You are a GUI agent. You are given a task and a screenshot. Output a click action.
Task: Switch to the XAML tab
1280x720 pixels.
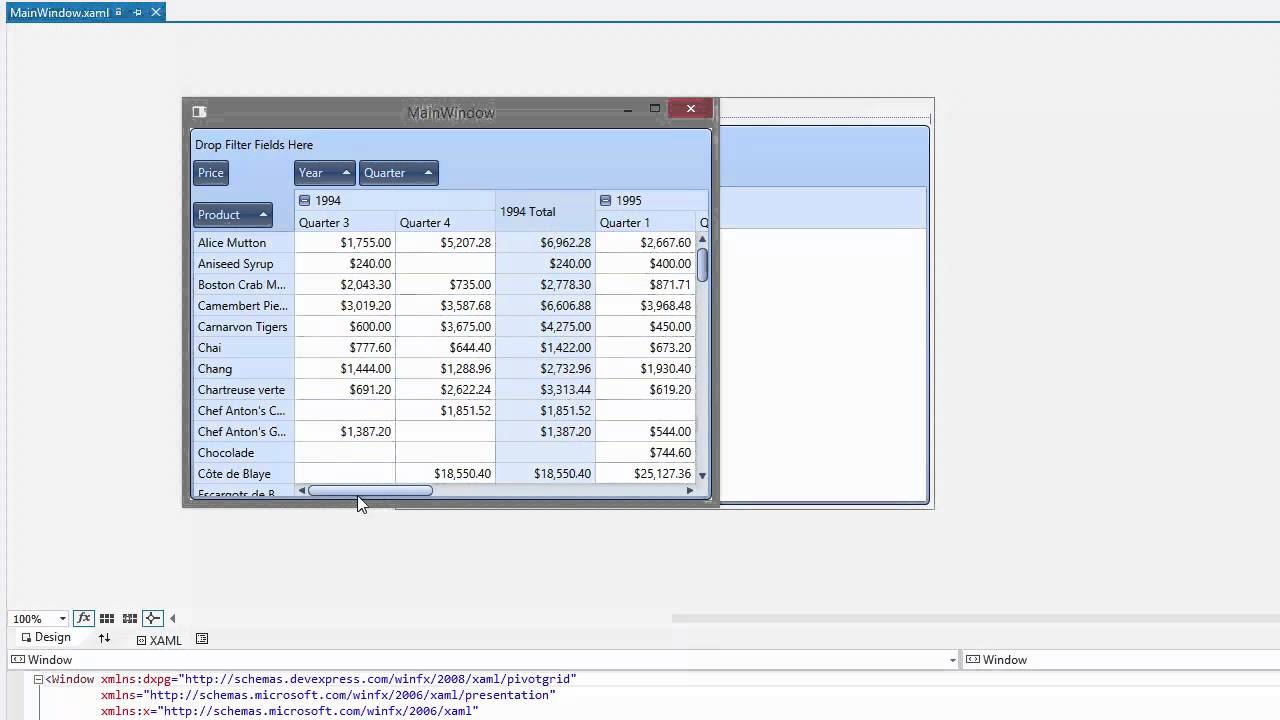point(159,640)
